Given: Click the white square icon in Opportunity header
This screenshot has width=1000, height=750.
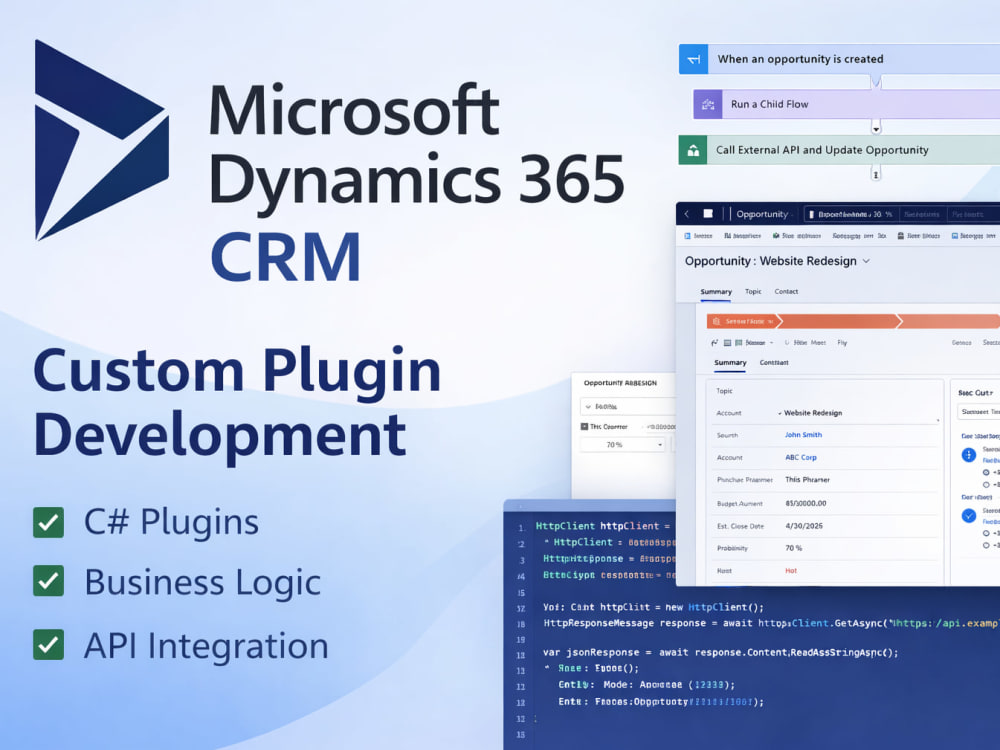Looking at the screenshot, I should pyautogui.click(x=708, y=214).
